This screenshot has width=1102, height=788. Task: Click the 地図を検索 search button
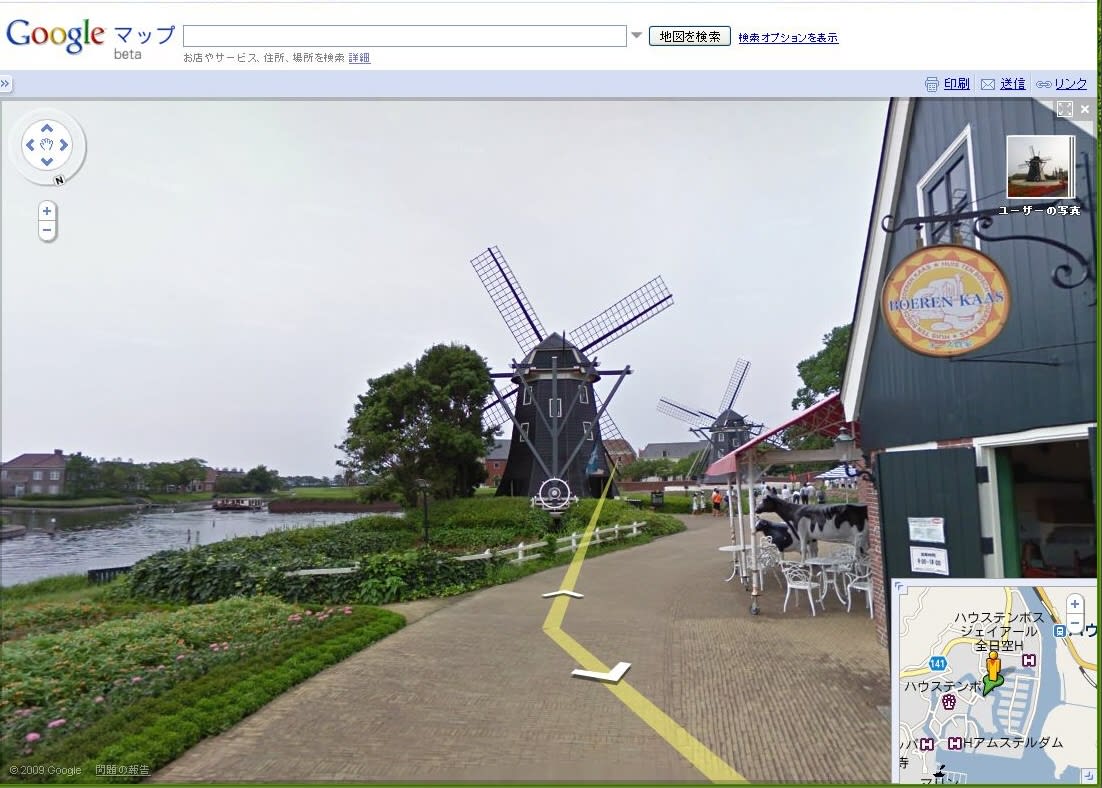click(690, 36)
